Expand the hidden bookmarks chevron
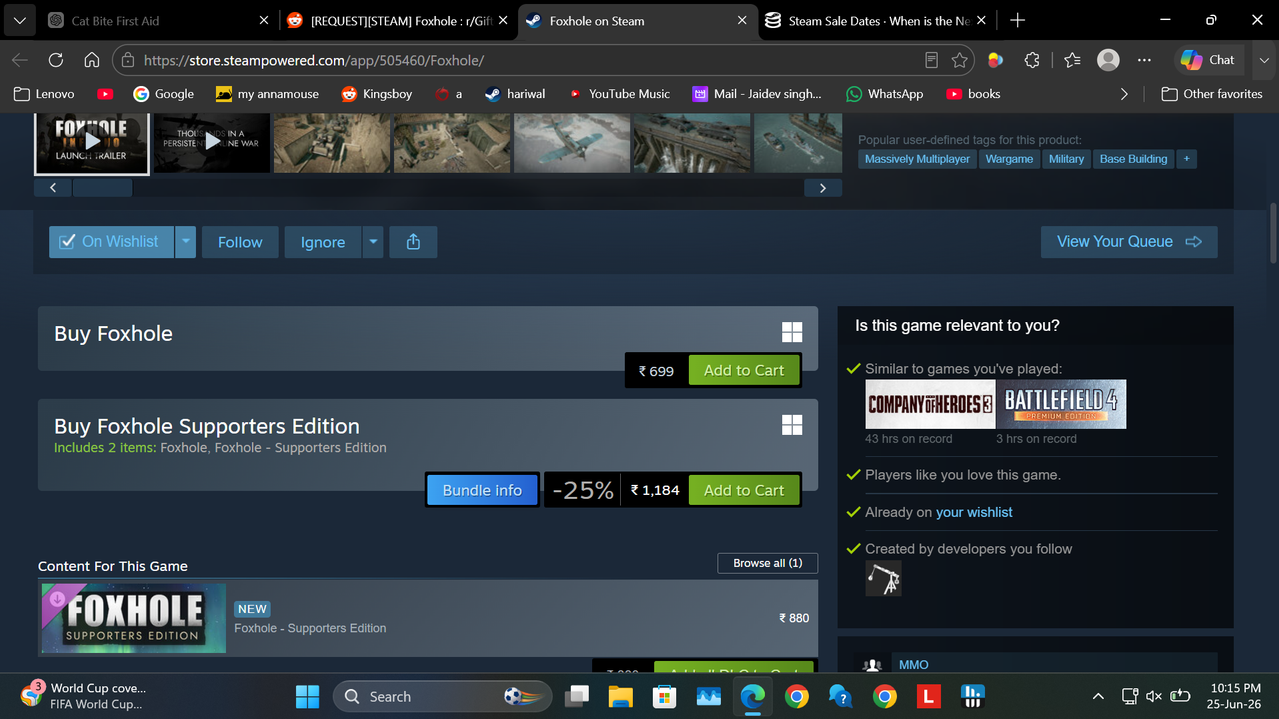Image resolution: width=1279 pixels, height=719 pixels. (x=1124, y=94)
